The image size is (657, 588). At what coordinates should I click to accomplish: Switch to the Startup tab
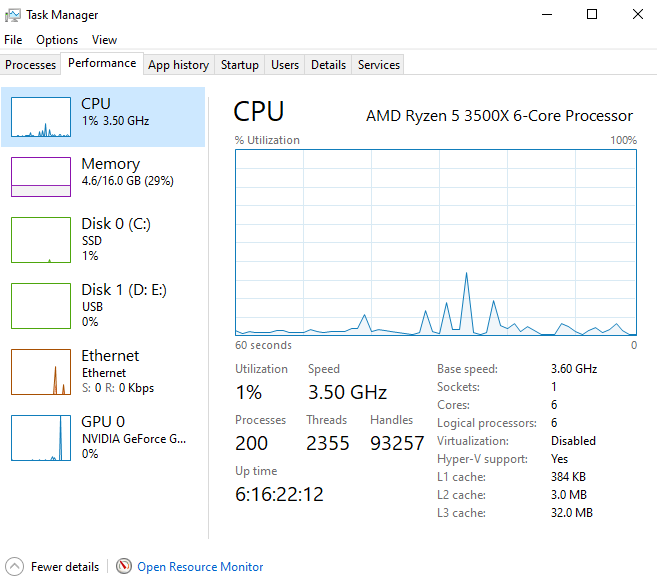[x=240, y=65]
